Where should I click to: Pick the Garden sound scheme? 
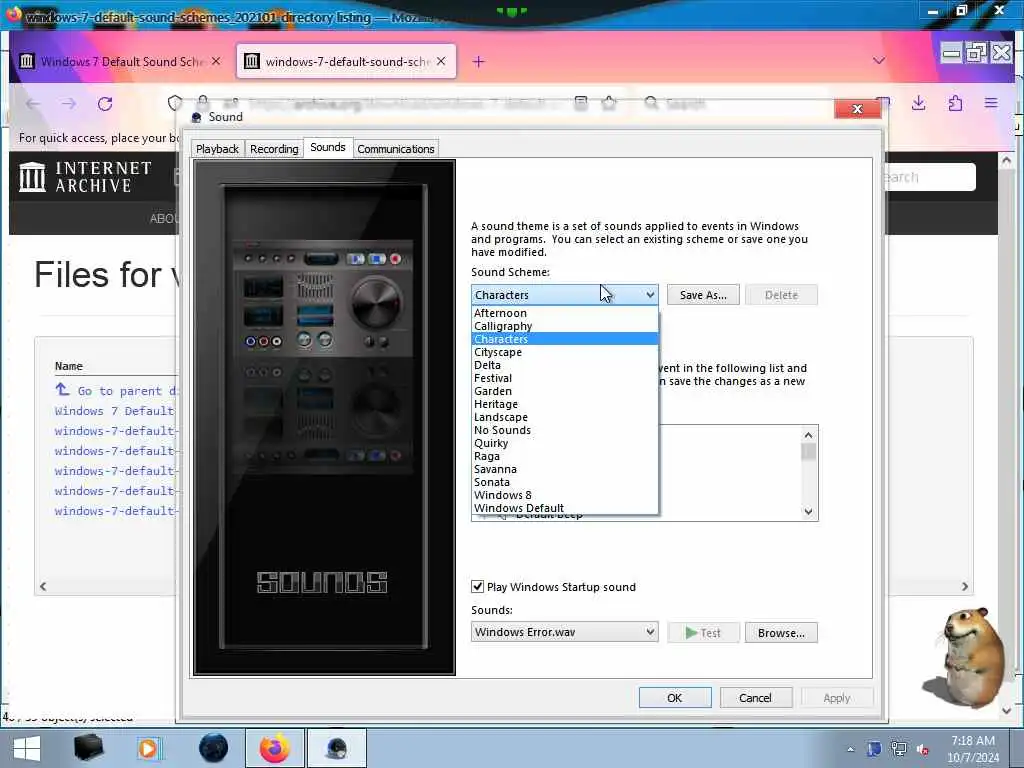564,391
